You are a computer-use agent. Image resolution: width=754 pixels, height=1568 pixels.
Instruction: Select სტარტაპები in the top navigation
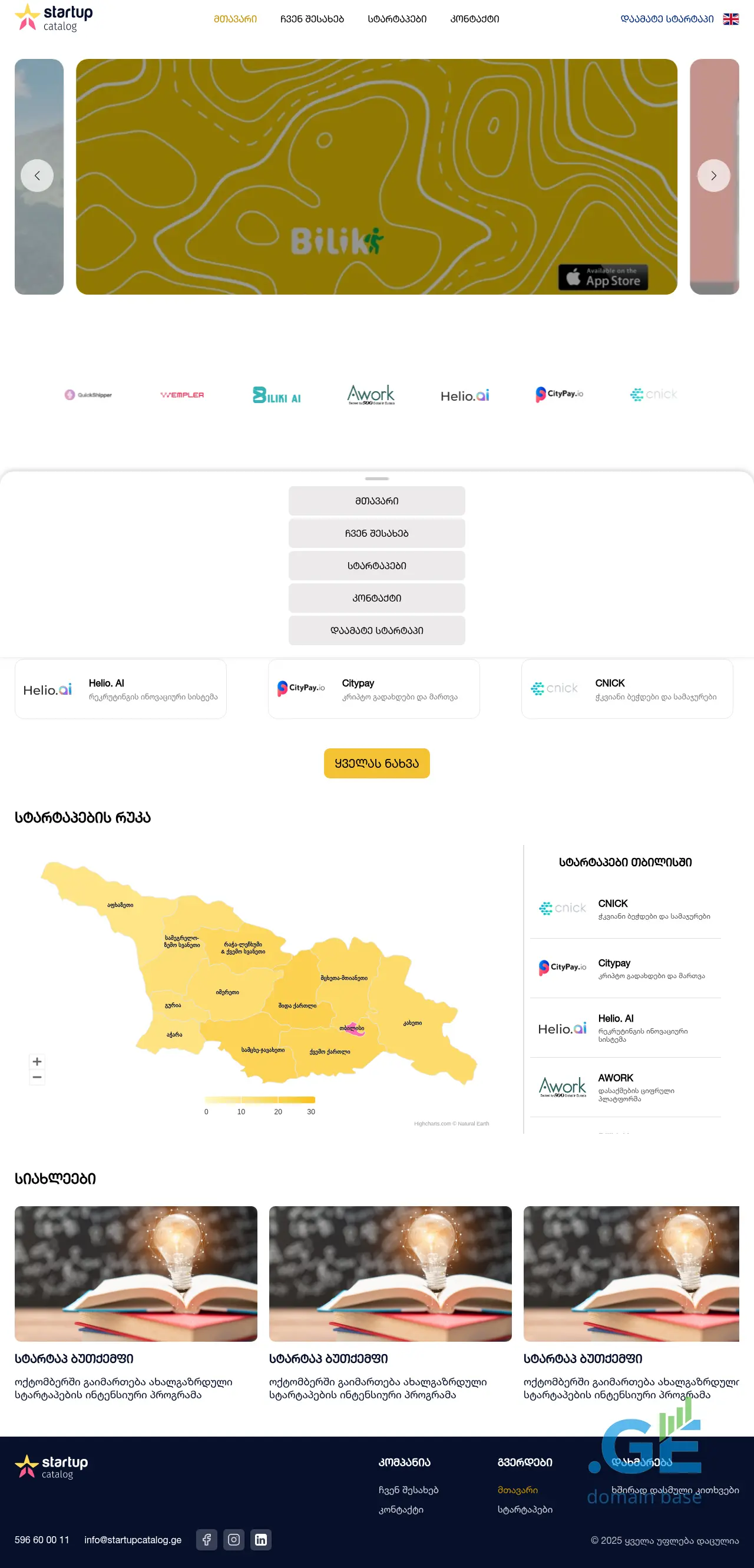397,19
